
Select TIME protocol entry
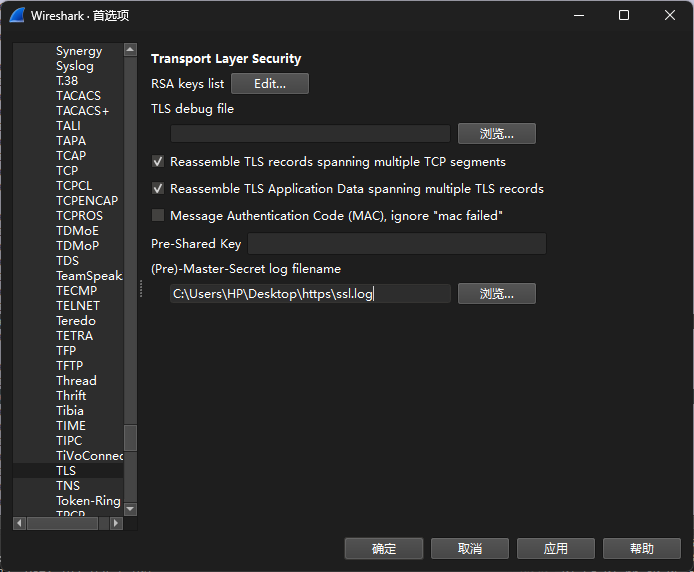[x=71, y=426]
